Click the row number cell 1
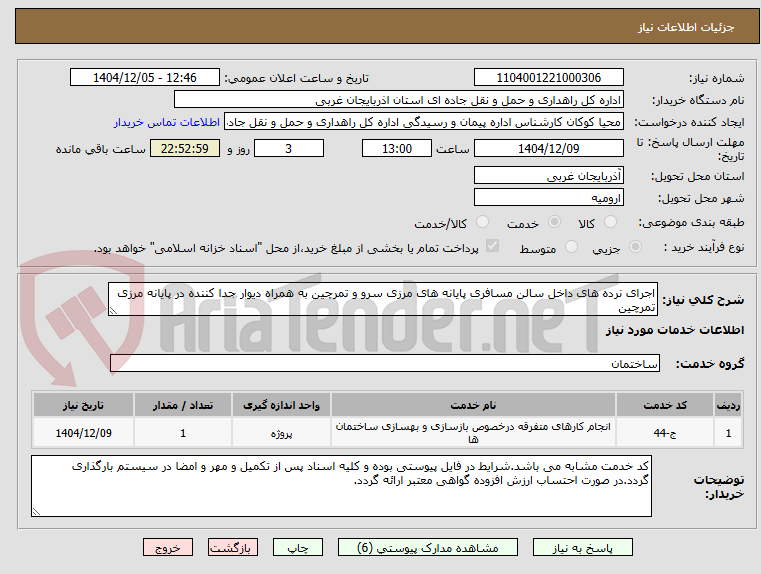The image size is (761, 574). click(728, 432)
